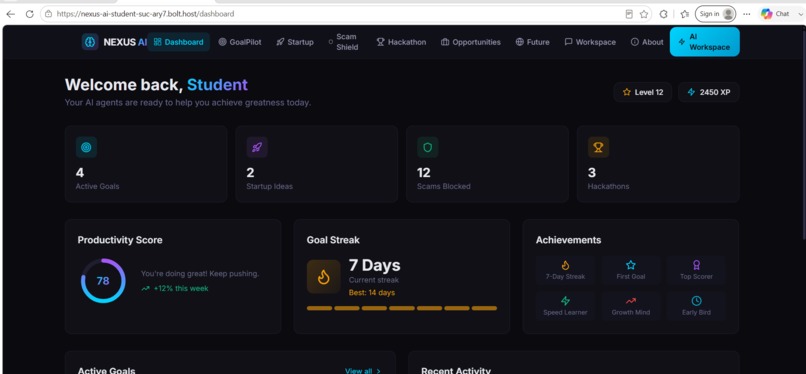Image resolution: width=806 pixels, height=374 pixels.
Task: Add the page to favorites with star icon
Action: (x=644, y=14)
